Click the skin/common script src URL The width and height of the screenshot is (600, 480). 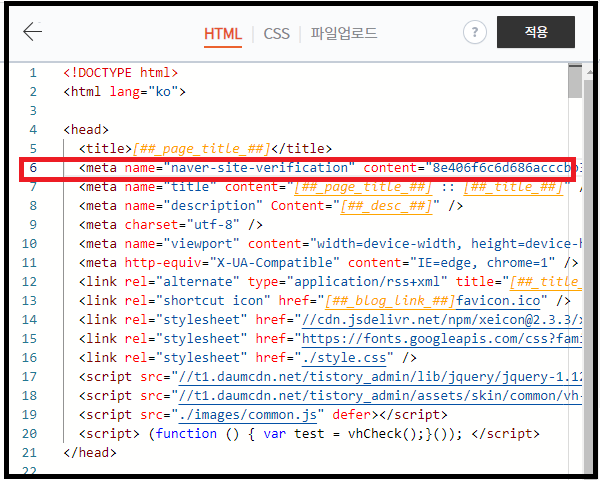pyautogui.click(x=380, y=396)
